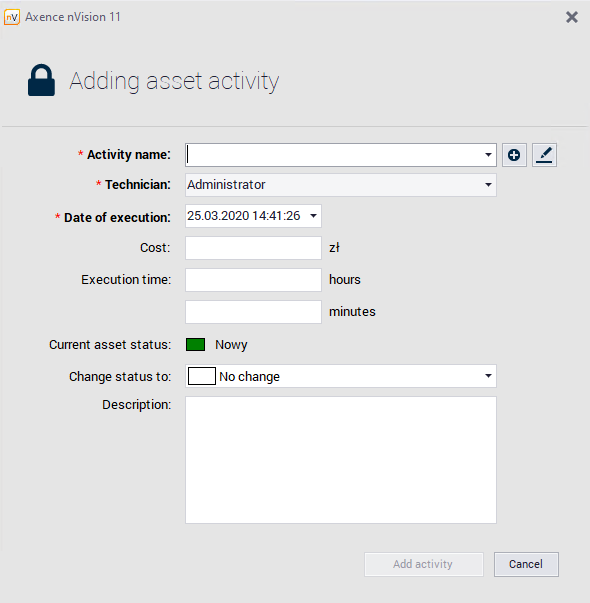Click the Cancel button
The image size is (590, 603).
click(x=526, y=564)
